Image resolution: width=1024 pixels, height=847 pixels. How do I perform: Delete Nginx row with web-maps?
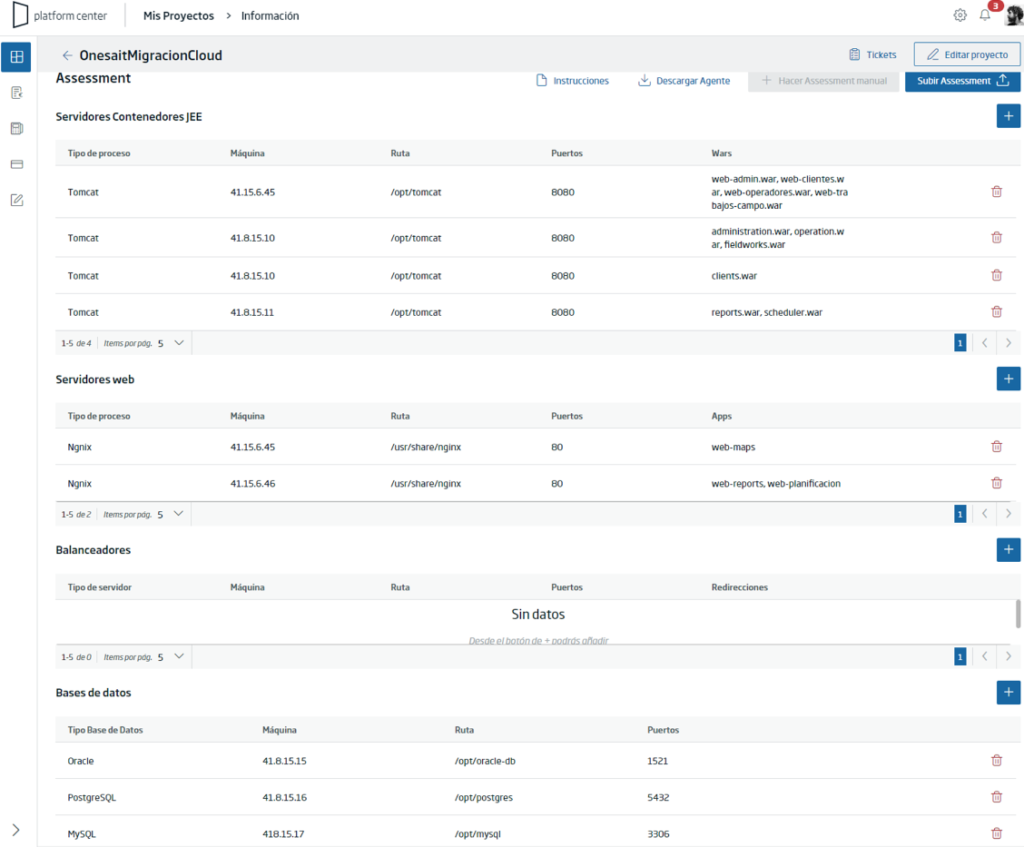coord(997,447)
